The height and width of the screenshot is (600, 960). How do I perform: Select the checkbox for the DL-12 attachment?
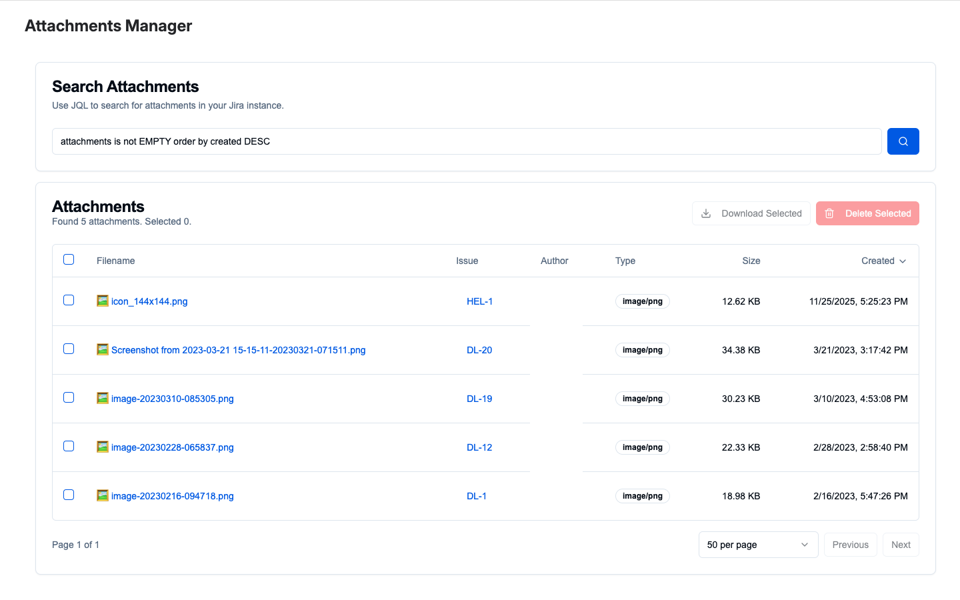tap(69, 446)
